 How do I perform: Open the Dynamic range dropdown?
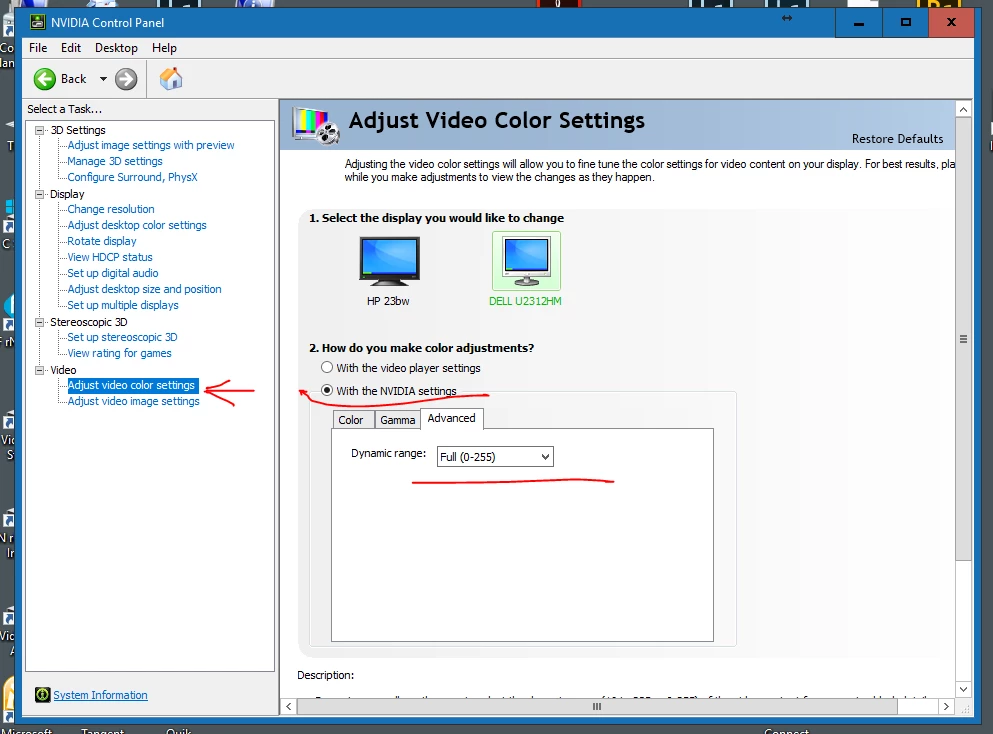pyautogui.click(x=495, y=457)
